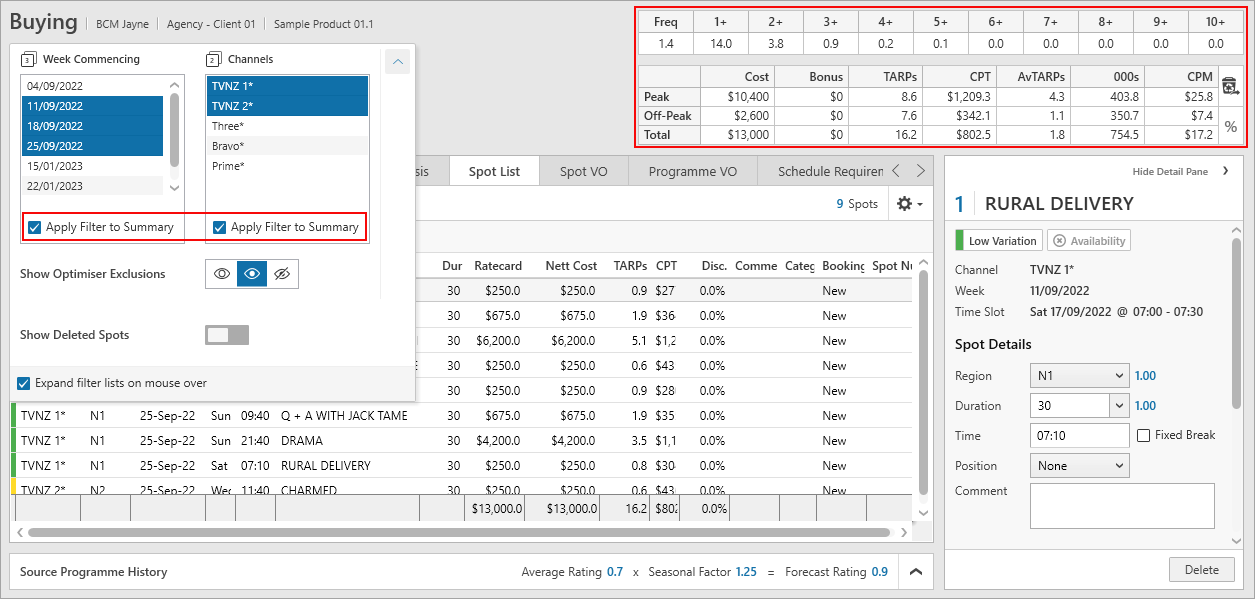Click into the Comment text box
This screenshot has height=599, width=1255.
tap(1122, 506)
